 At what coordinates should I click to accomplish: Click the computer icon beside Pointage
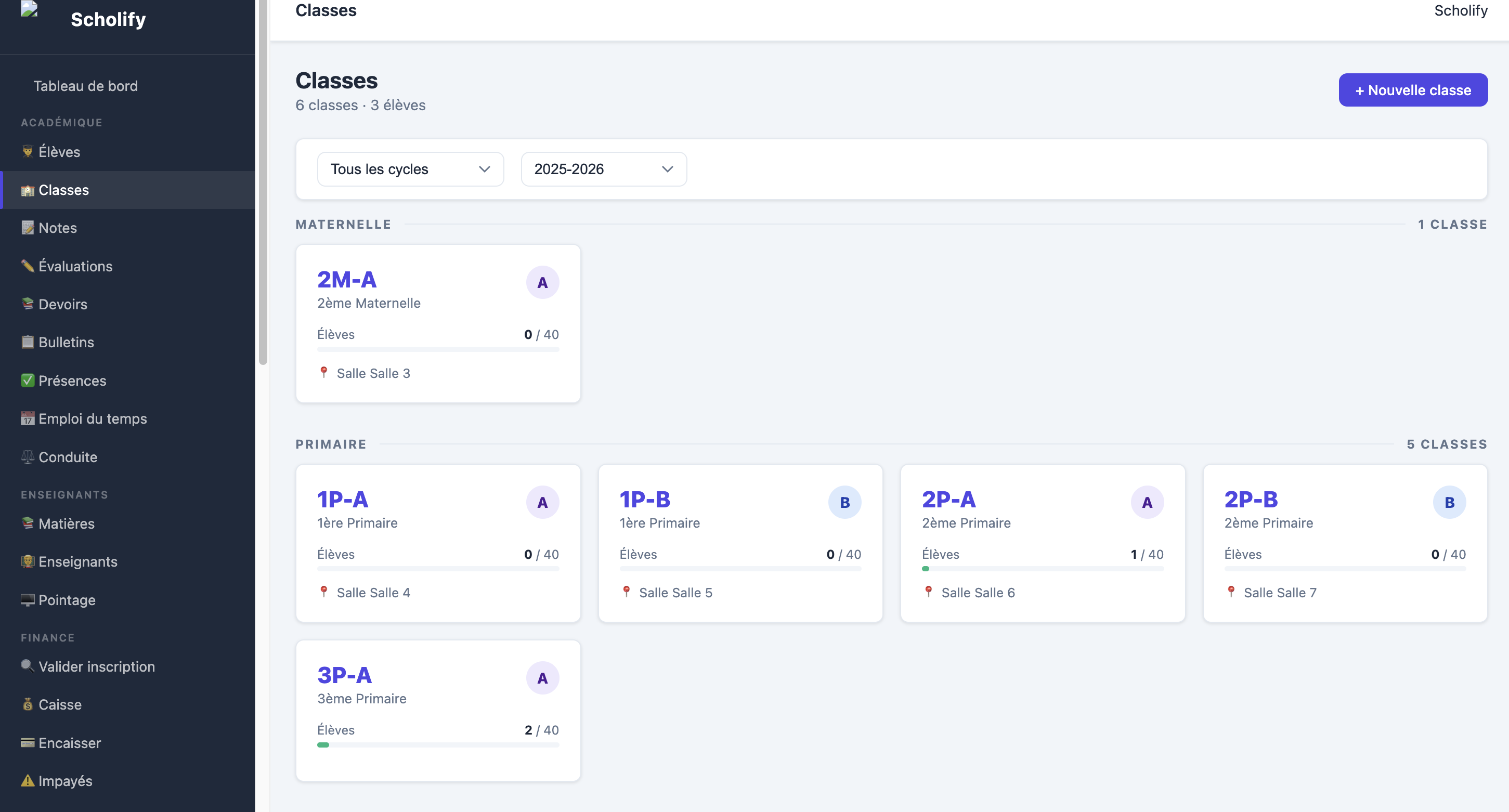click(28, 599)
